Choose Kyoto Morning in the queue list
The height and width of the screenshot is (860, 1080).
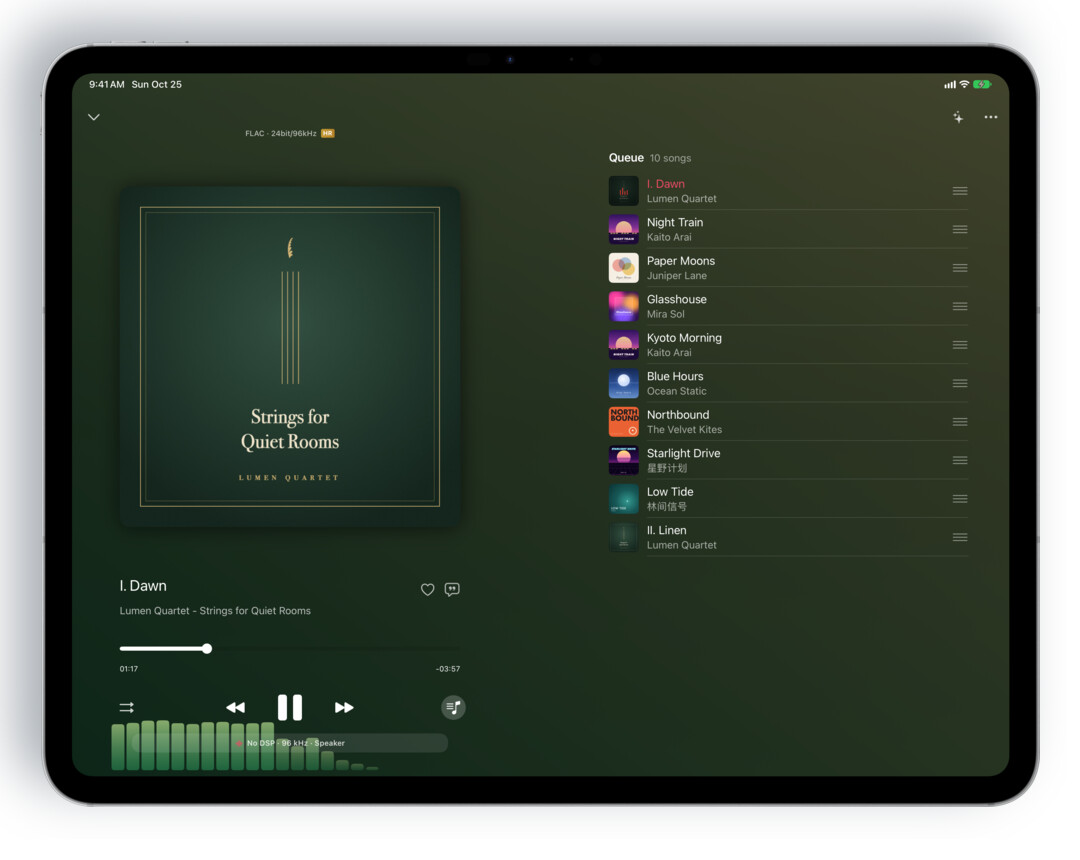pos(788,345)
